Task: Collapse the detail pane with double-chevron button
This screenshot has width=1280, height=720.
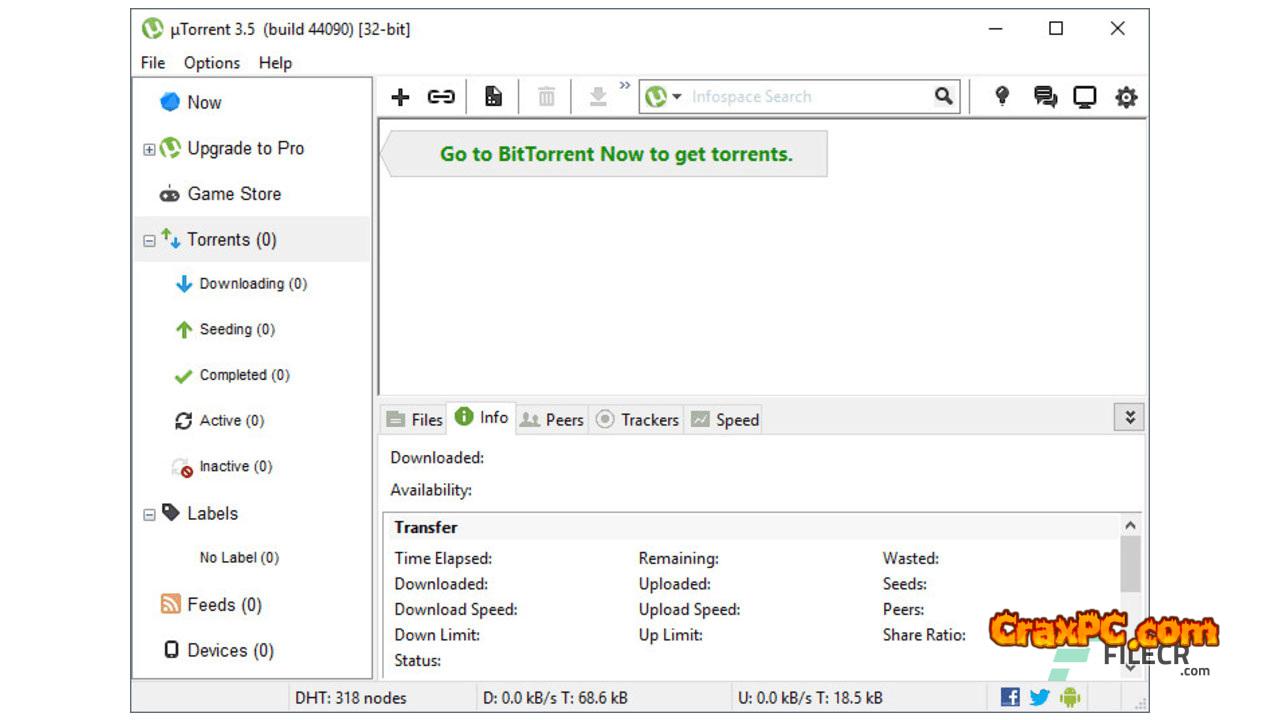Action: click(x=1129, y=418)
